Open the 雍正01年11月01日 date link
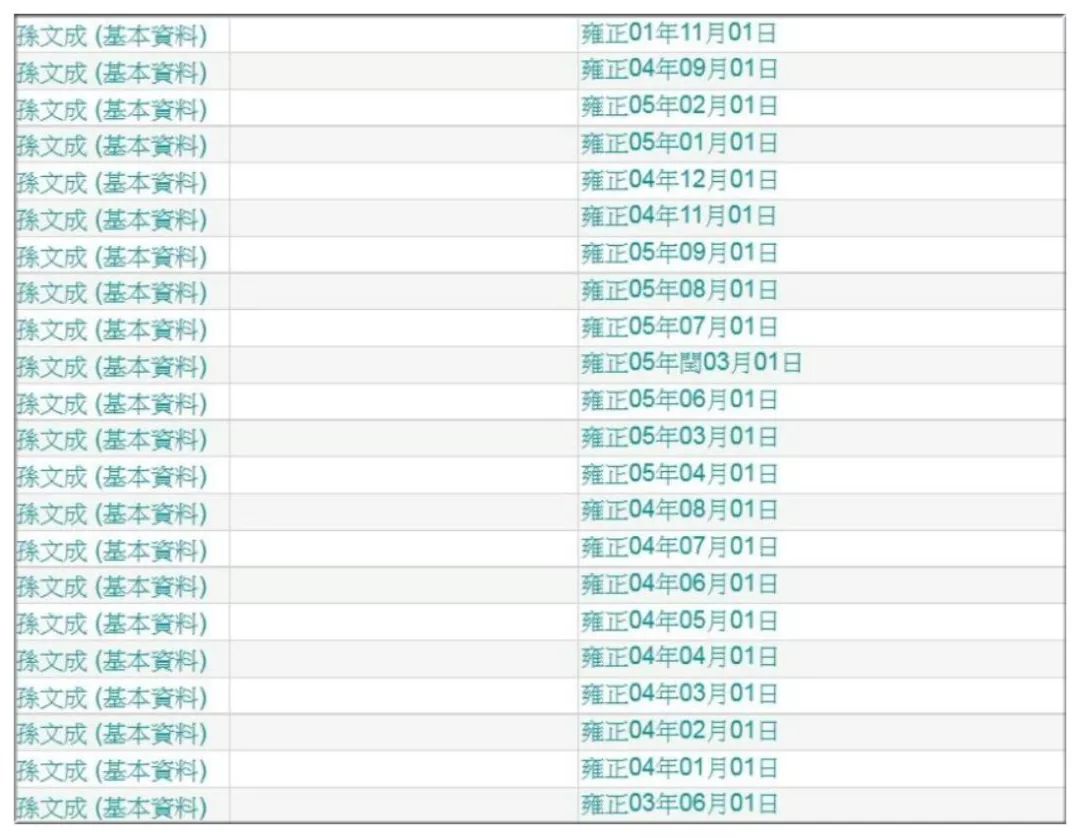 click(x=678, y=34)
